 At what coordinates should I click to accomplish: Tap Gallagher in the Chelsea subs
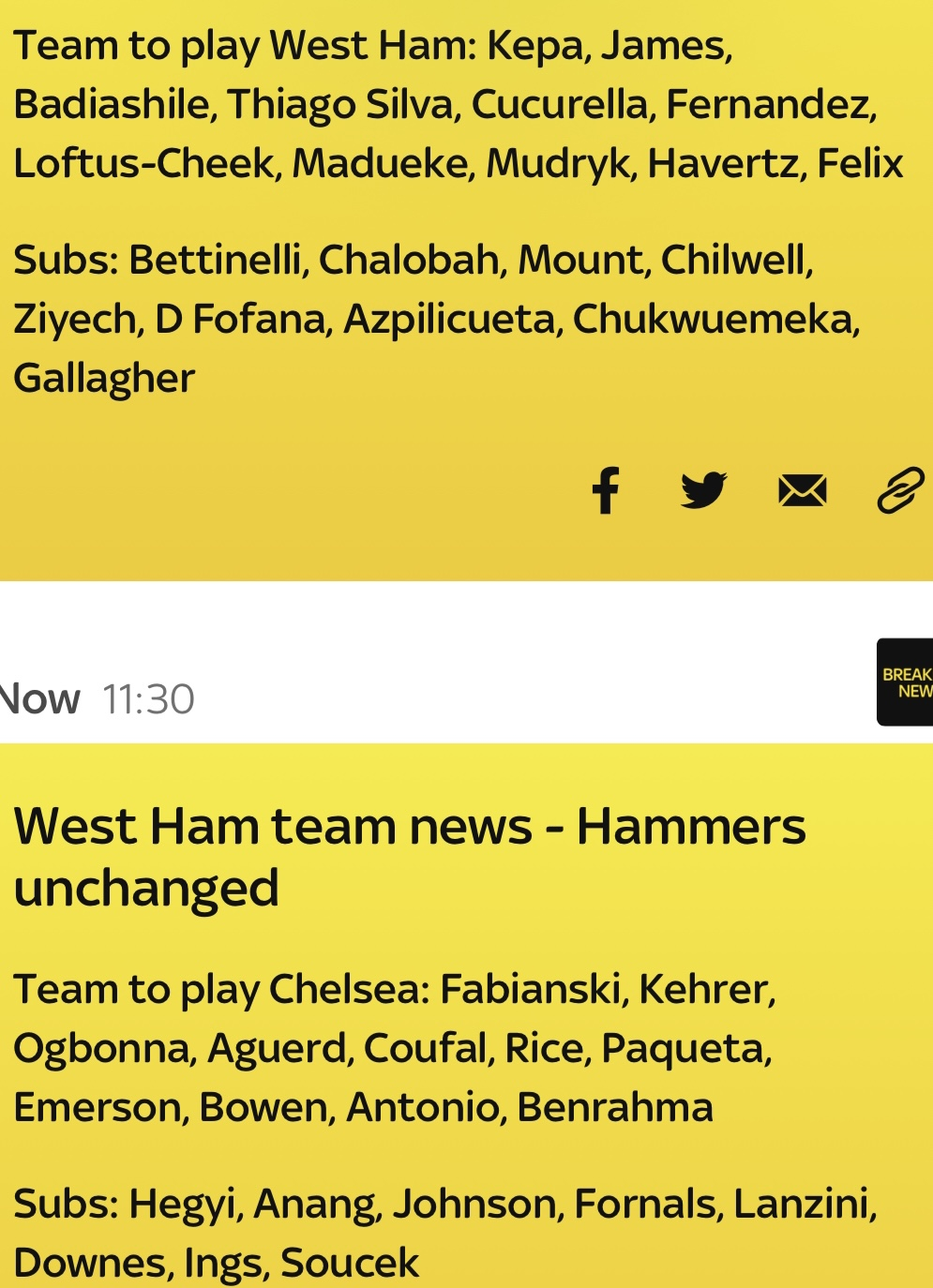pos(104,378)
